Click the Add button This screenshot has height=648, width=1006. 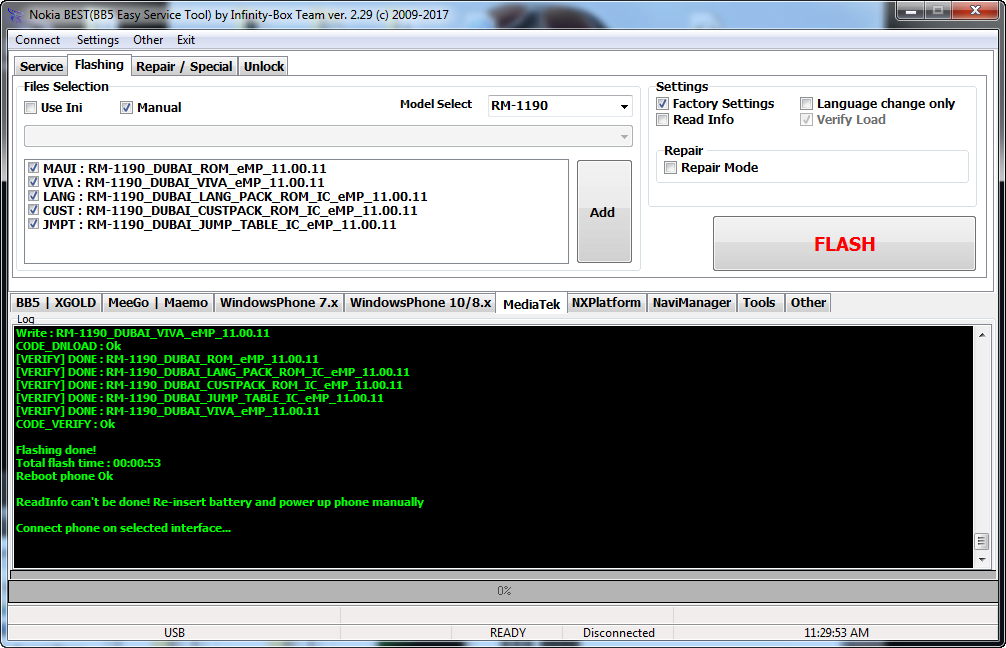[x=604, y=212]
